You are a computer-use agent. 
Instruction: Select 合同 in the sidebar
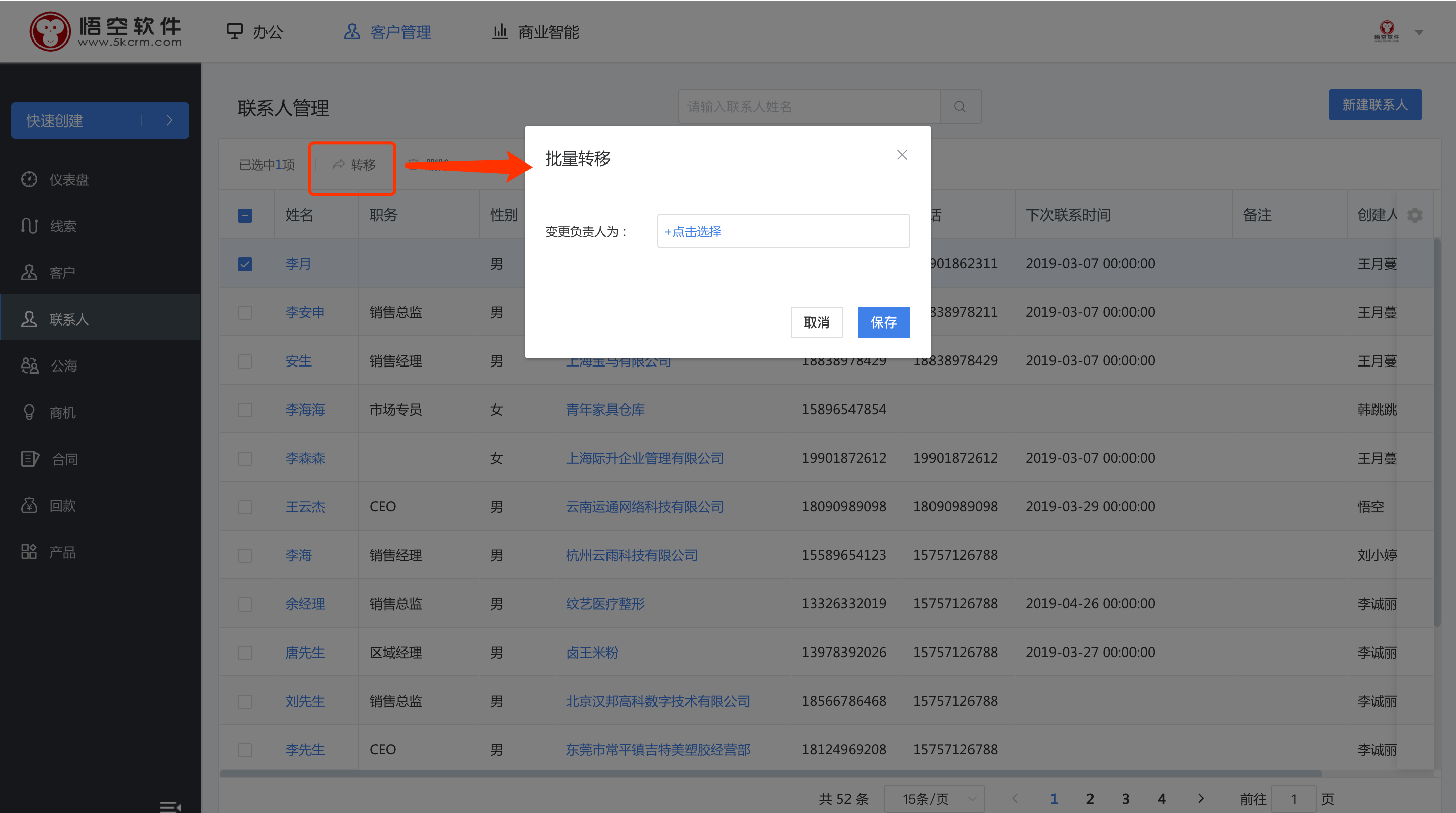click(101, 459)
